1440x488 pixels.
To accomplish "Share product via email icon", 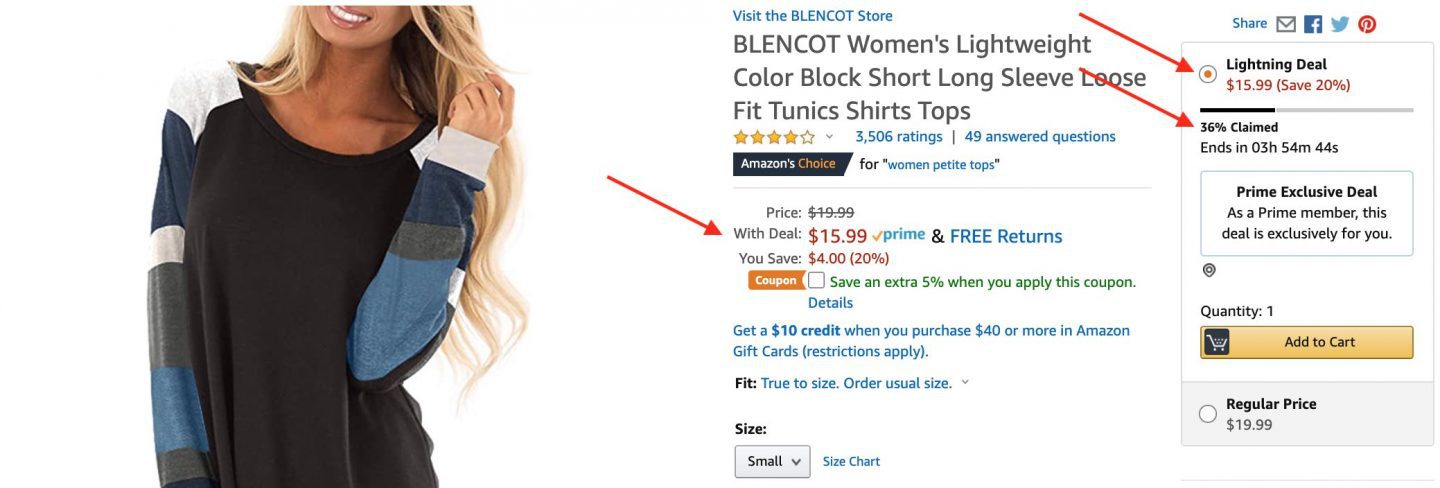I will click(1286, 24).
